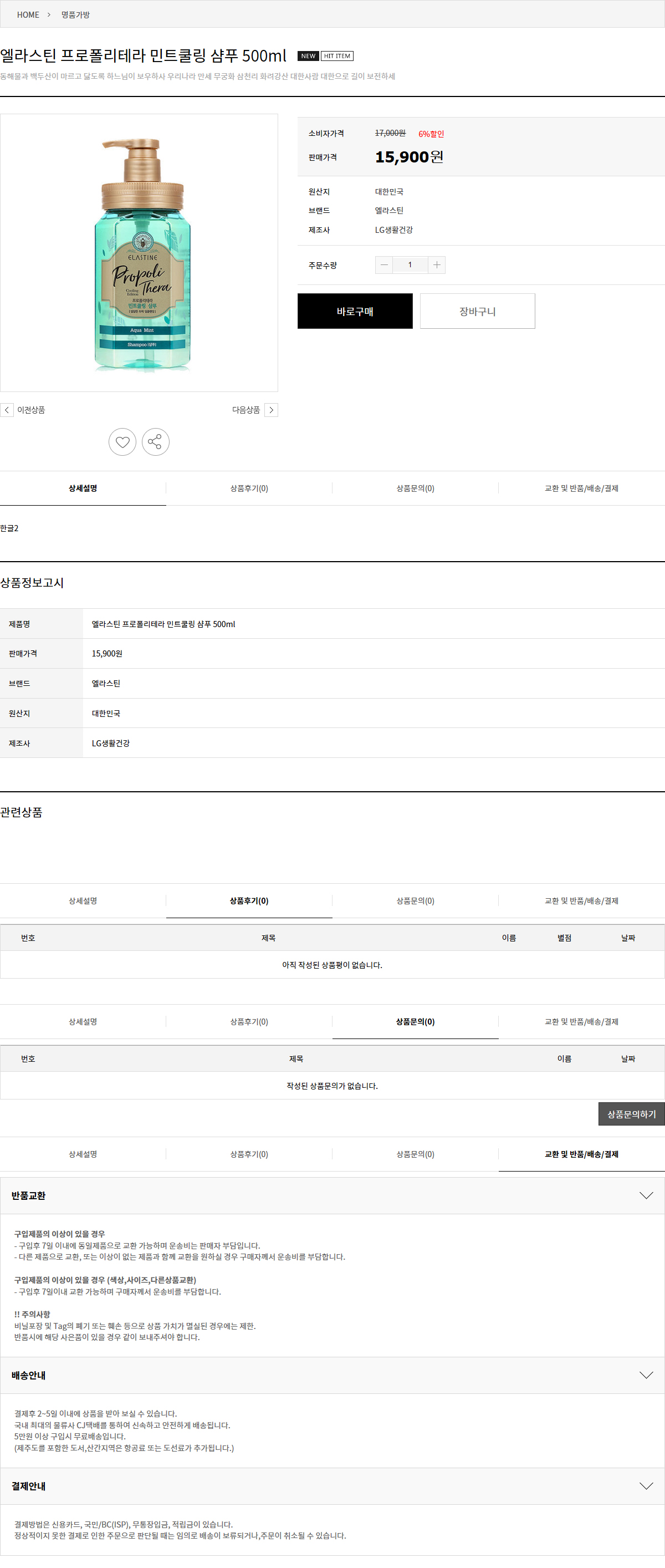This screenshot has width=665, height=1568.
Task: Open the 명품가방 category breadcrumb
Action: coord(75,14)
